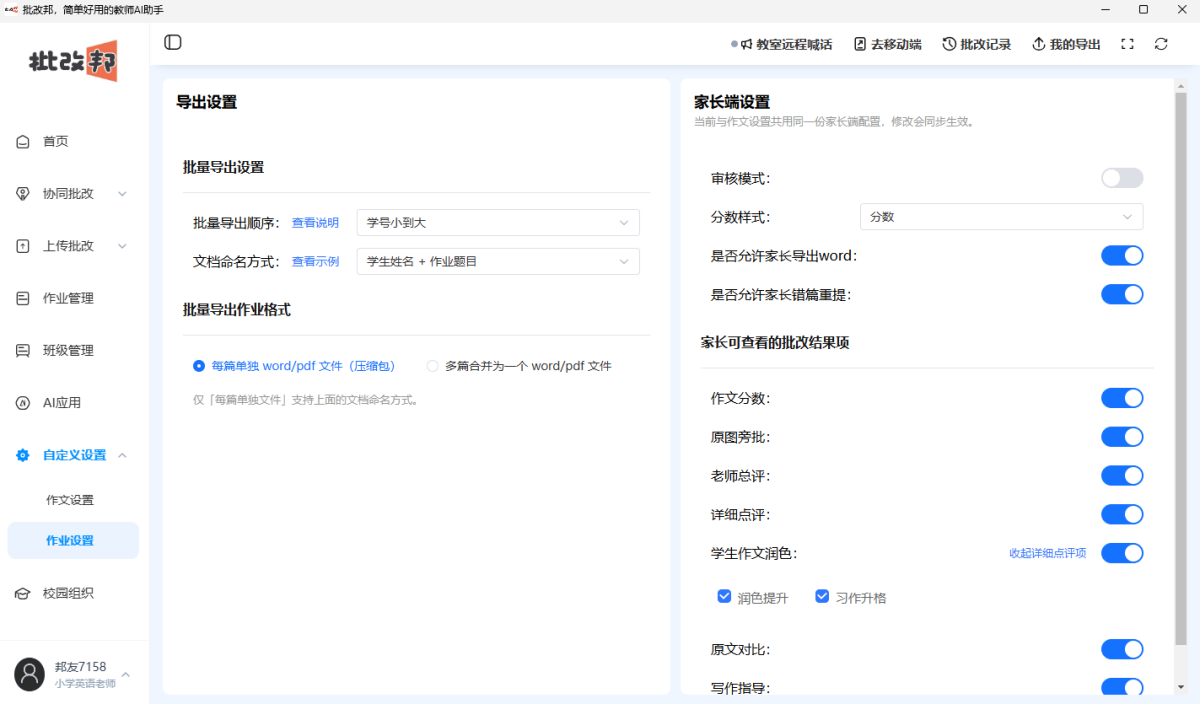Screen dimensions: 1200x704
Task: Click the 批改邦 logo
Action: click(x=74, y=62)
